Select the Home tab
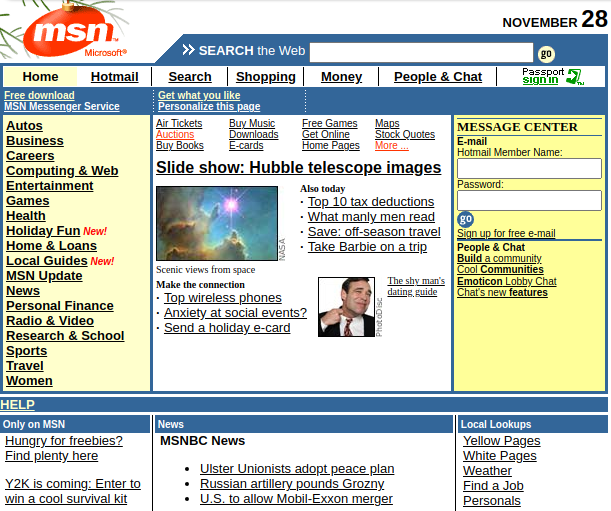Viewport: 611px width, 511px height. coord(40,77)
